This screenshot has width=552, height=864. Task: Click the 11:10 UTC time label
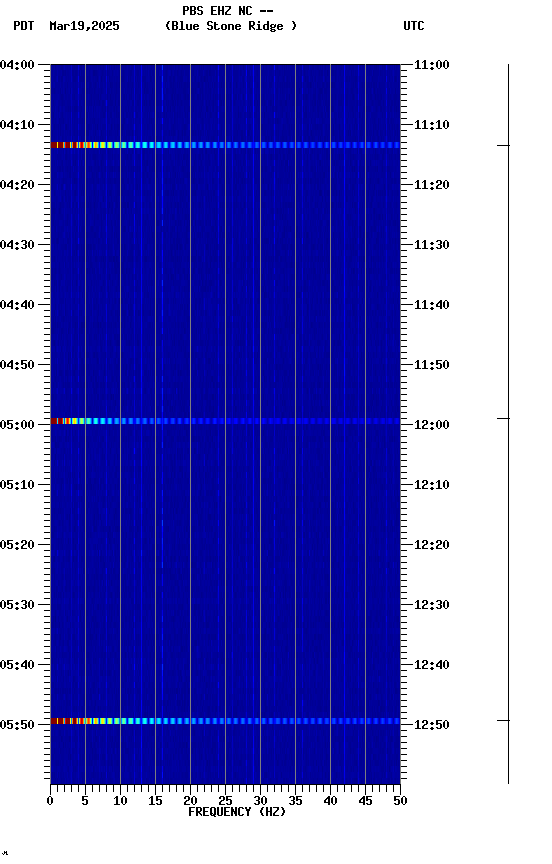[432, 125]
